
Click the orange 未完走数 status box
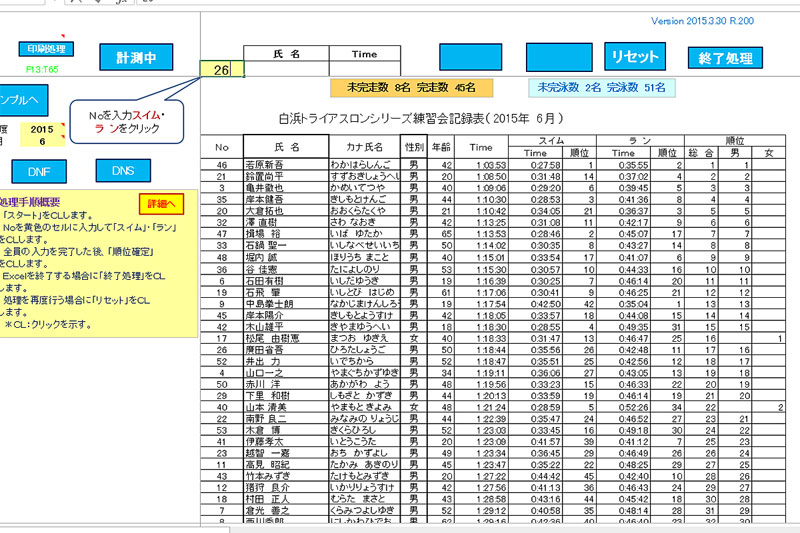click(404, 88)
